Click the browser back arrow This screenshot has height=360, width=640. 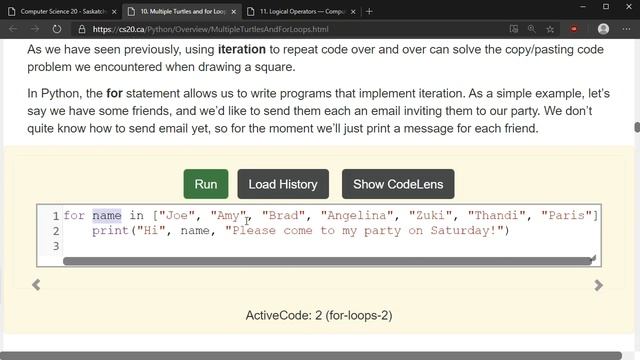click(13, 29)
